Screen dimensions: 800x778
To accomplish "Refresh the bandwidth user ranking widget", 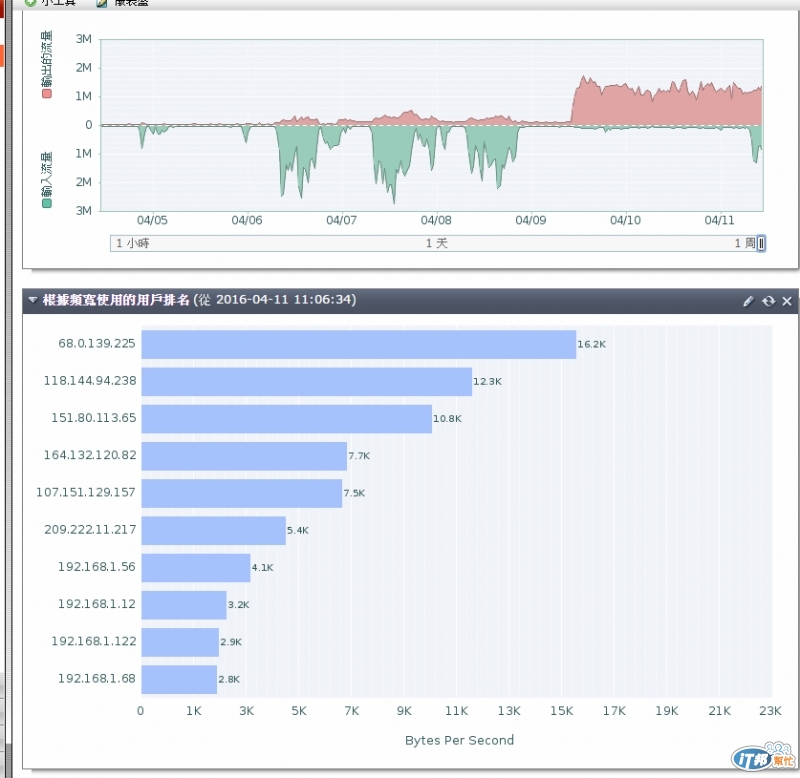I will 768,301.
